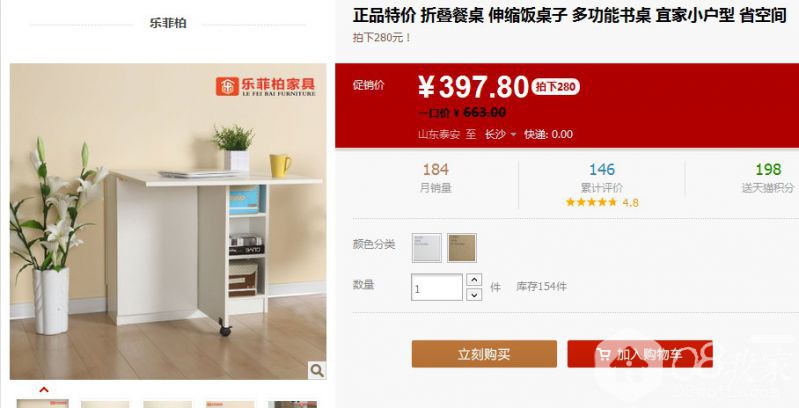Select the white color option swatch

[x=427, y=248]
